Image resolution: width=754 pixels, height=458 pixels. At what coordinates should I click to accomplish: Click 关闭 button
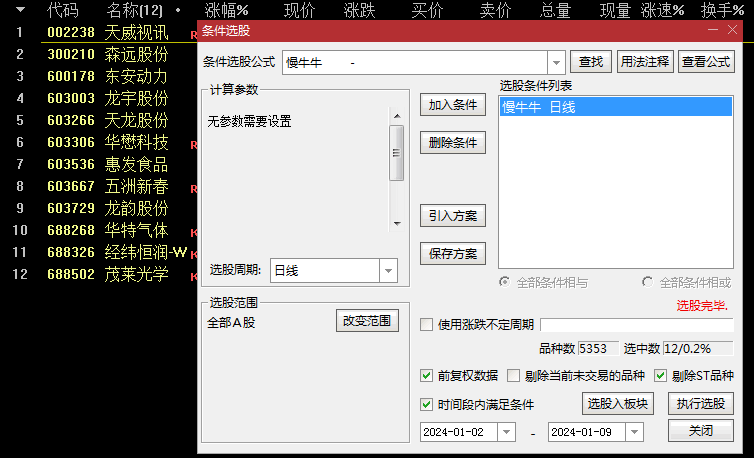[701, 431]
